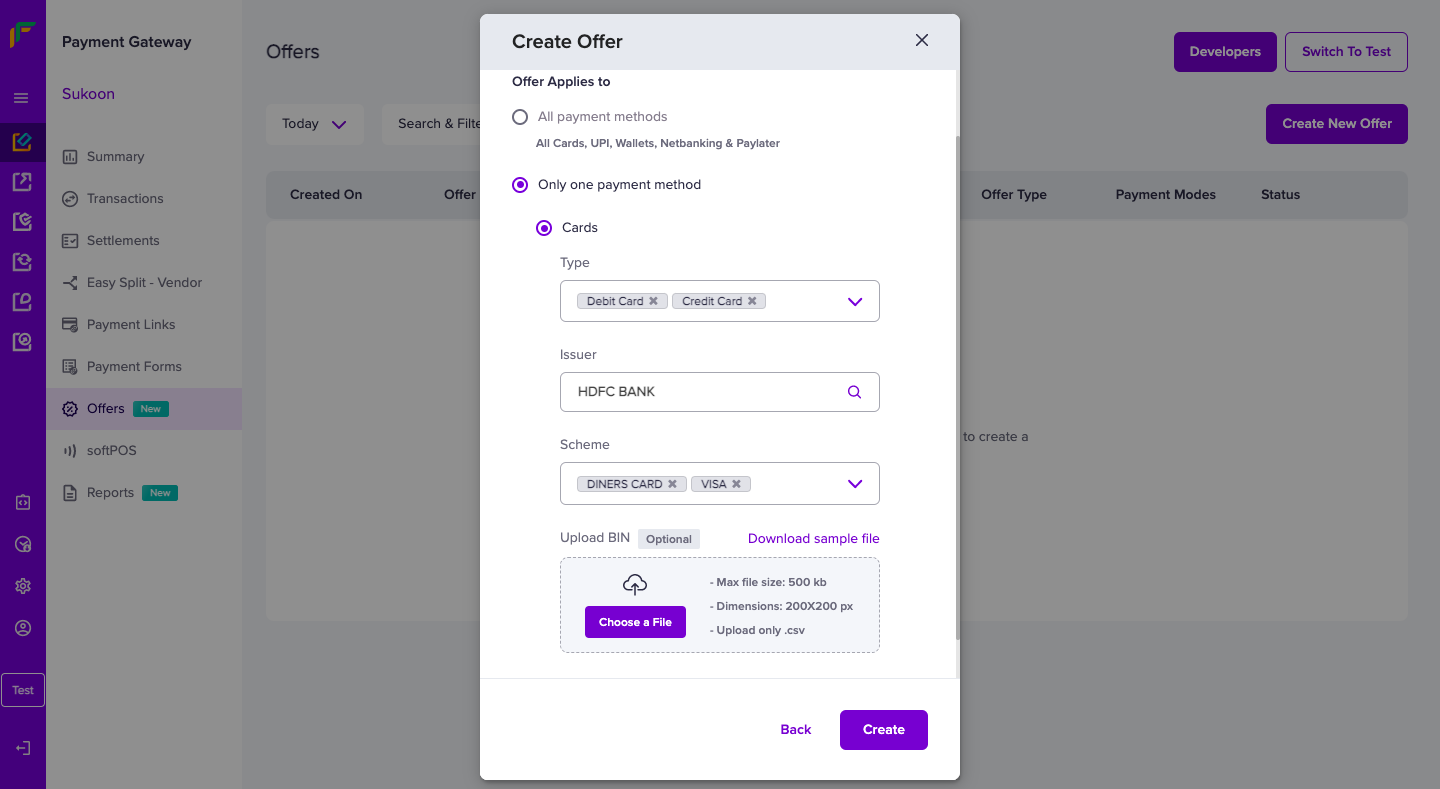Expand the card Type dropdown
Viewport: 1440px width, 789px height.
point(855,301)
